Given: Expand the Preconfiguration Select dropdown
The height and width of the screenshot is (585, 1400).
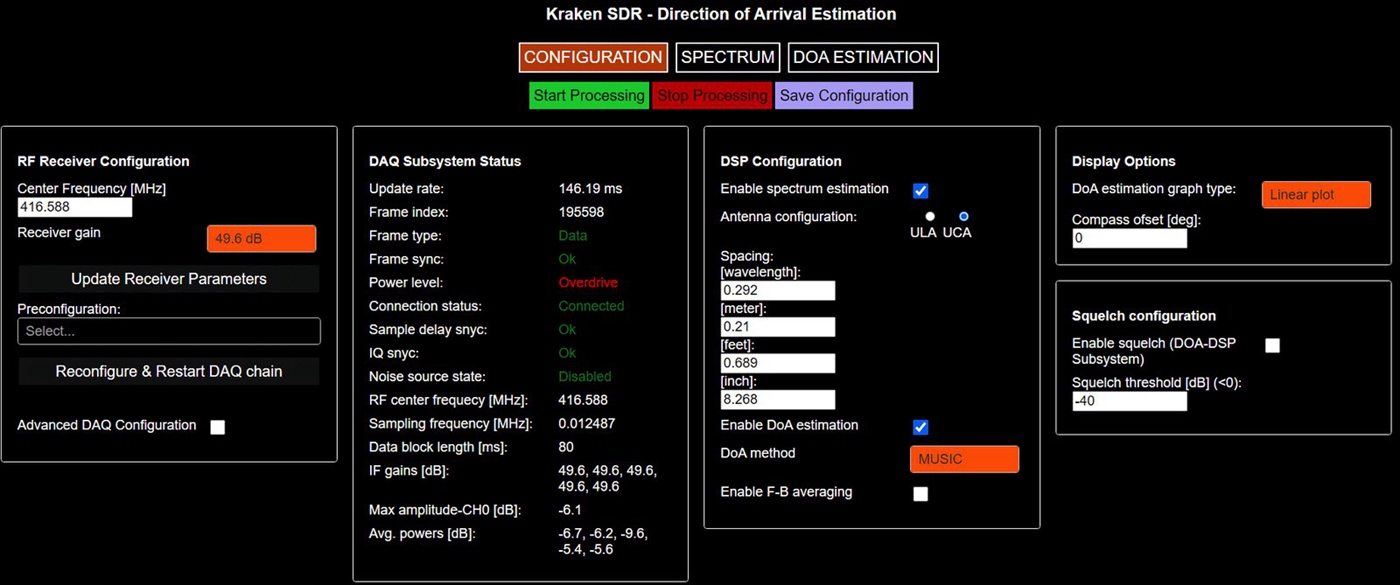Looking at the screenshot, I should click(169, 331).
